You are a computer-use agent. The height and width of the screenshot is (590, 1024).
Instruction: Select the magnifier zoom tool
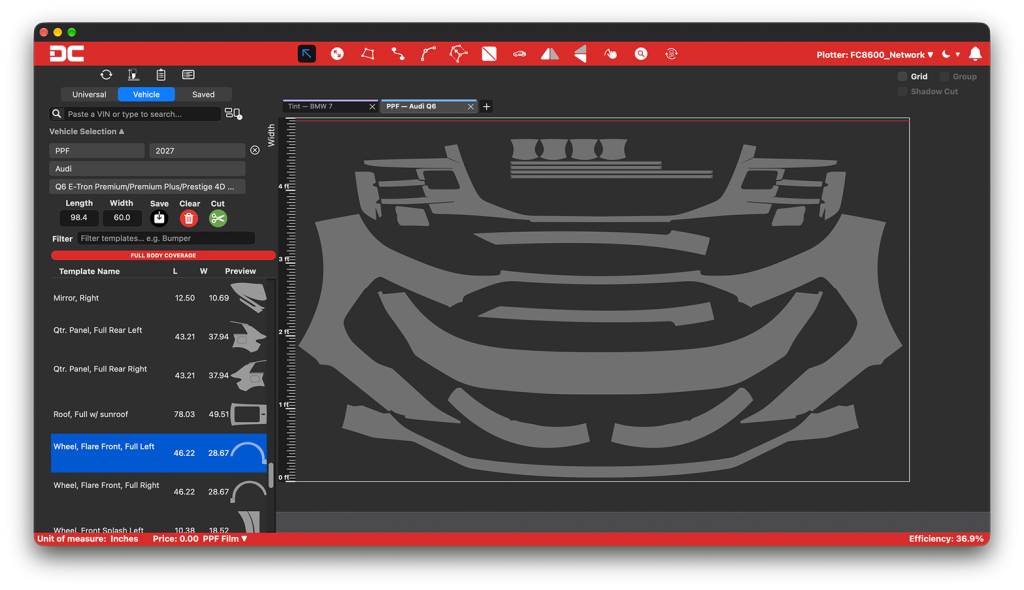tap(641, 54)
